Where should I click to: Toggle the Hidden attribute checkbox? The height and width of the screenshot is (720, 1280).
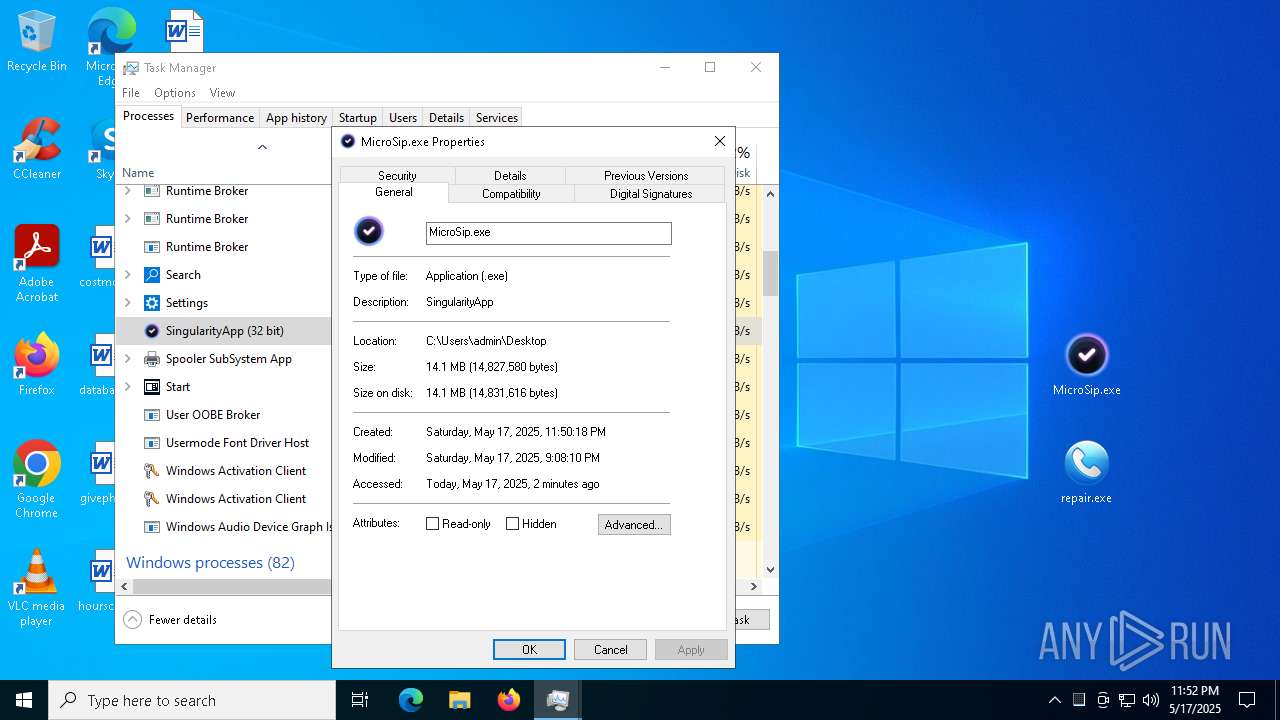pos(513,524)
